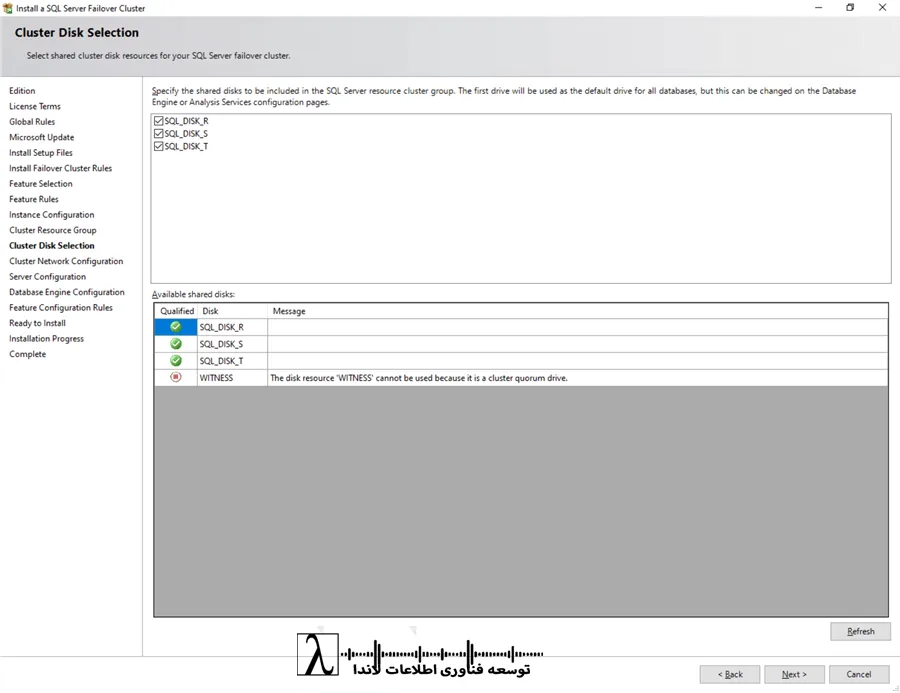Select SQL_DISK_S cell in available disks table
Screen dimensions: 900x693
232,344
